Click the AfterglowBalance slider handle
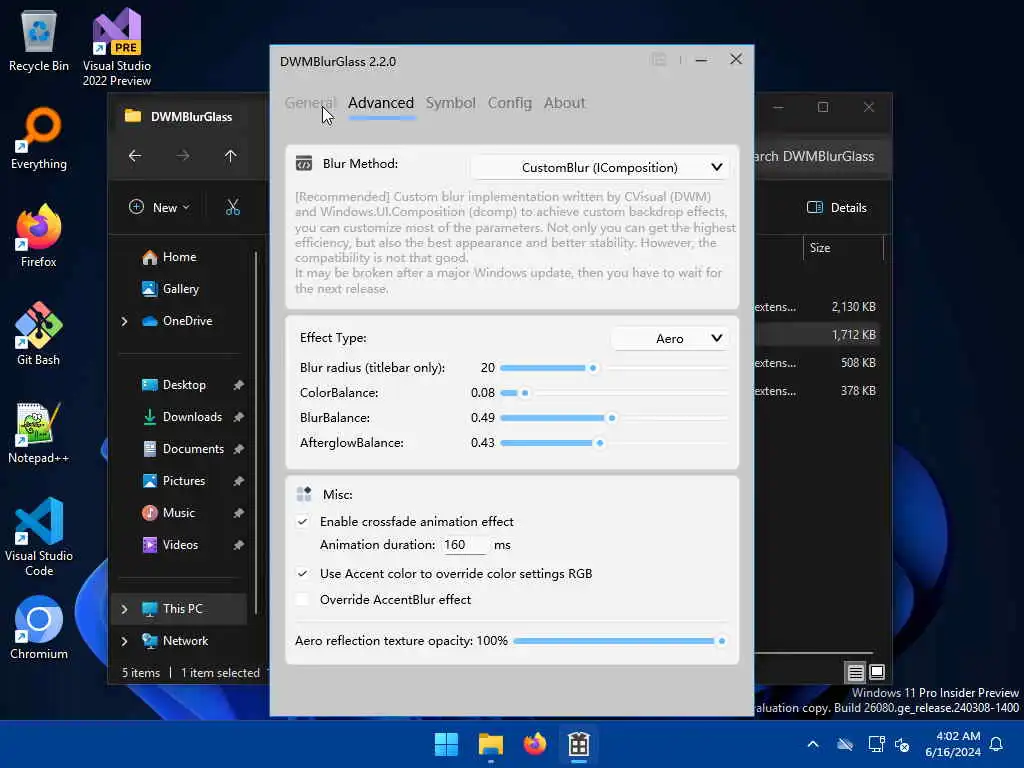Image resolution: width=1024 pixels, height=768 pixels. (x=600, y=443)
